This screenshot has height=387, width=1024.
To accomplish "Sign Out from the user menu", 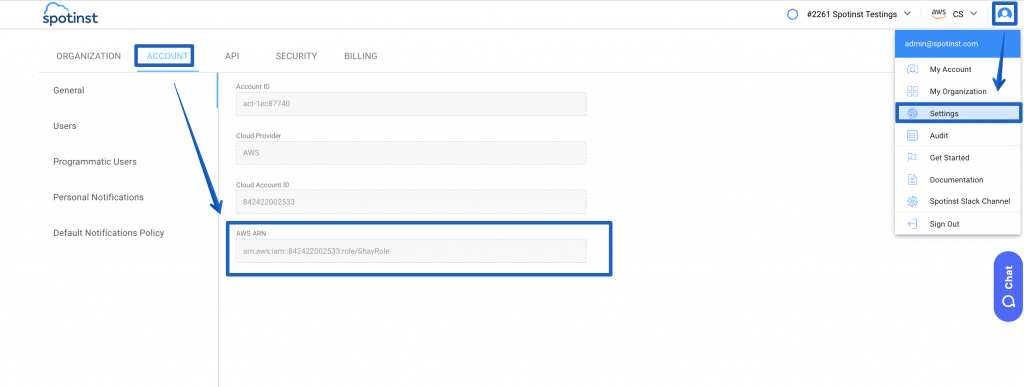I will [x=958, y=224].
